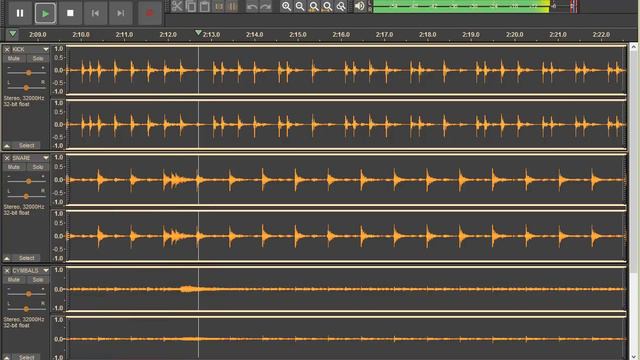Open the CYMBALS track dropdown menu
The width and height of the screenshot is (640, 360).
pos(46,271)
